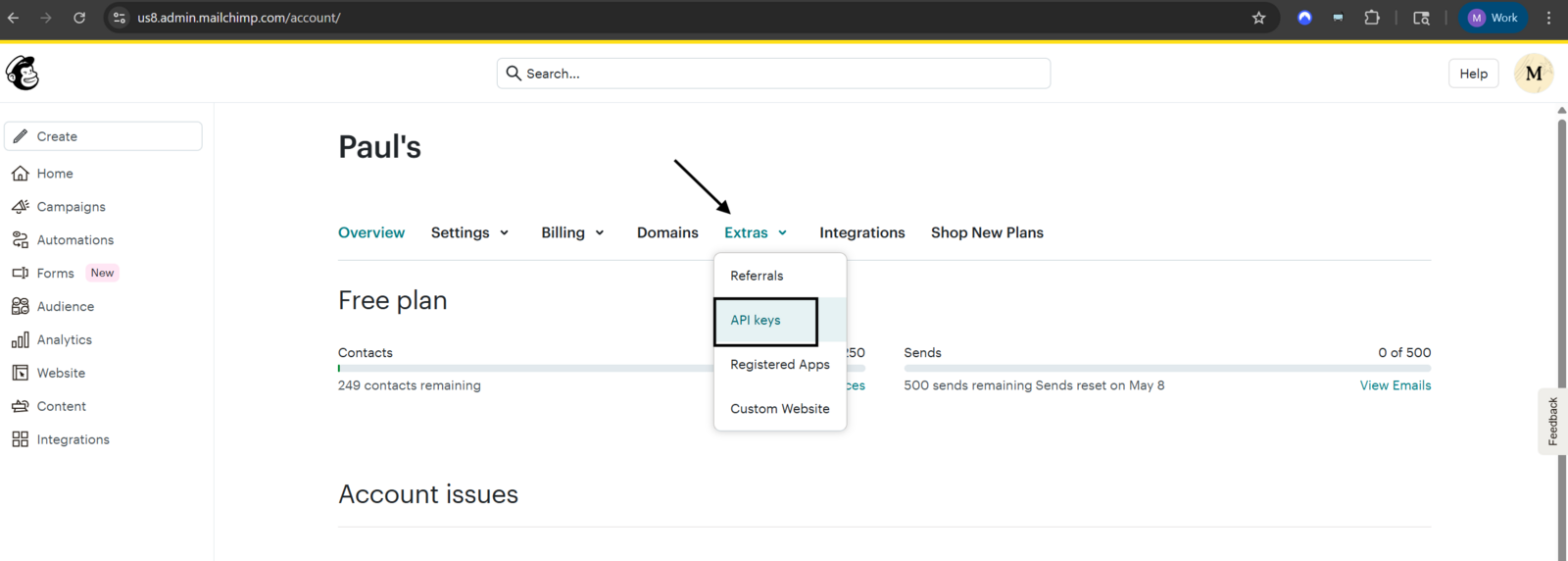Open the Chrome three-dot menu
The image size is (1568, 561).
point(1549,18)
